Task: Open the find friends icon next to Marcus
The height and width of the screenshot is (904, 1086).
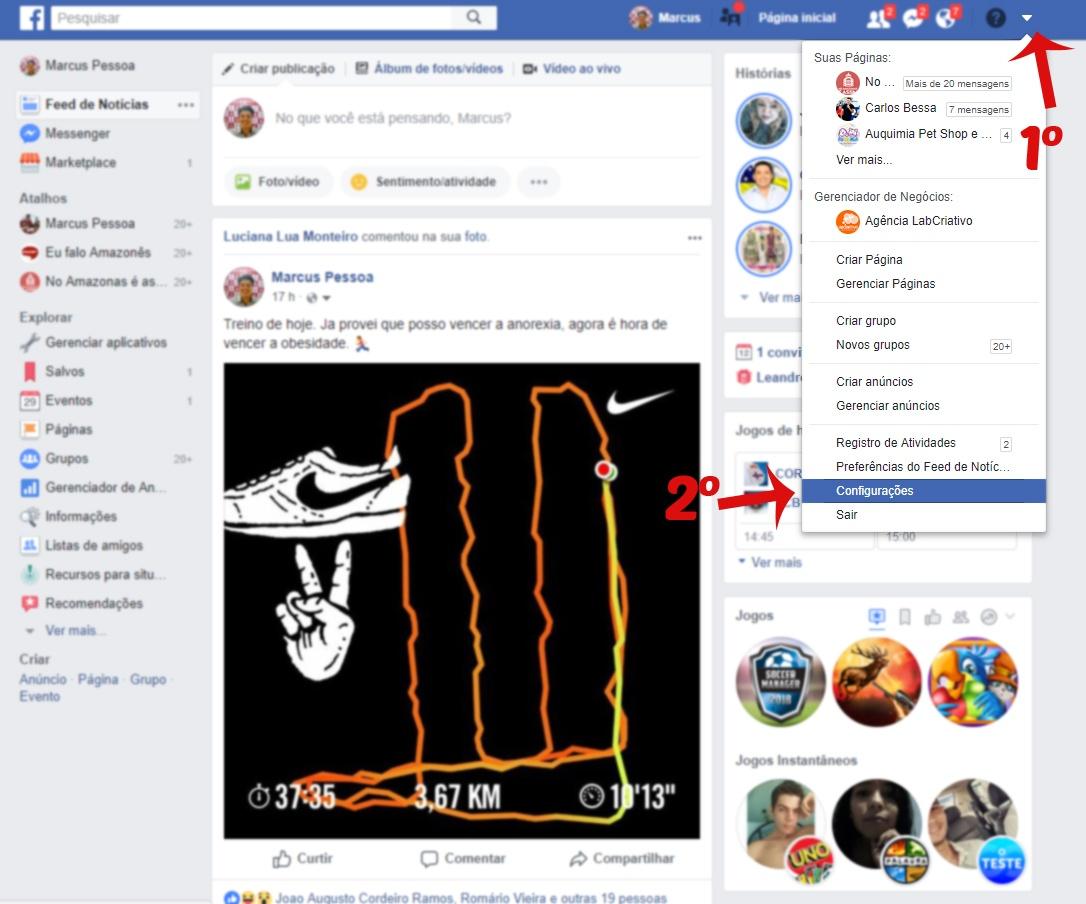Action: click(x=731, y=16)
